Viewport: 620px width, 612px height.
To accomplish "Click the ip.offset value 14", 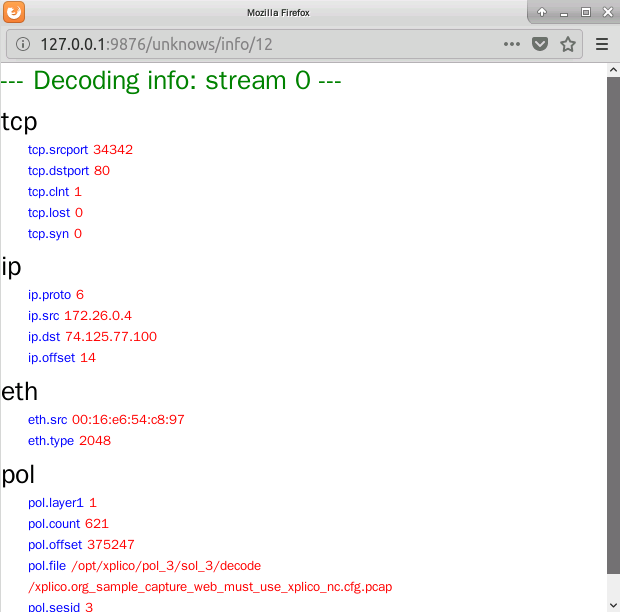I will coord(88,358).
